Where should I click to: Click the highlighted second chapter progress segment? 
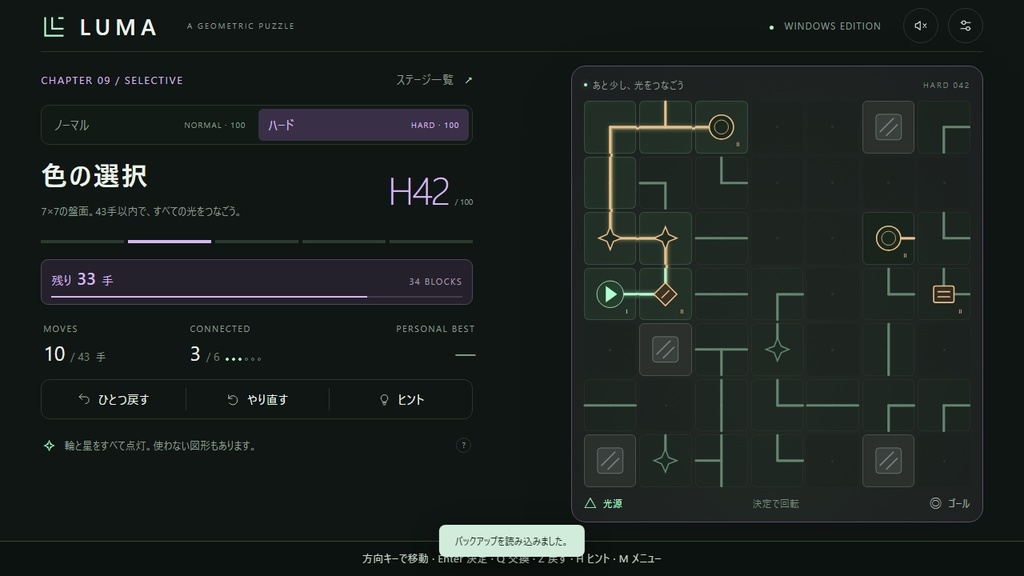(x=169, y=241)
